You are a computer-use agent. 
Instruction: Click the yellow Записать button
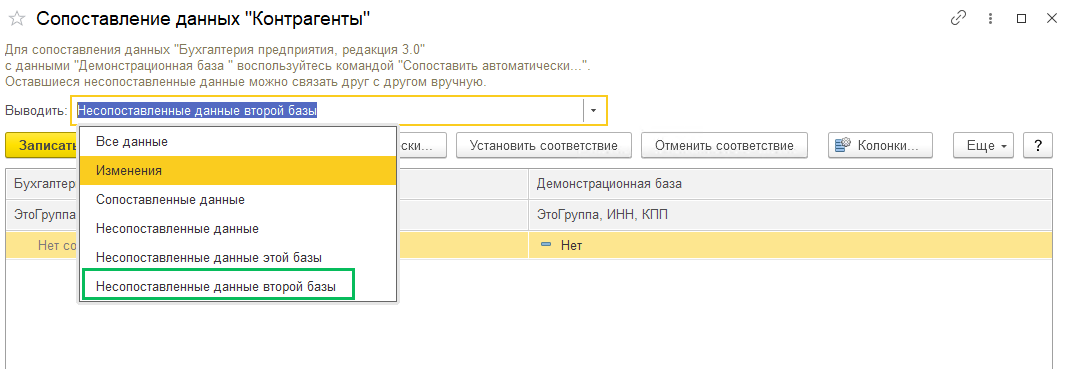tap(42, 145)
